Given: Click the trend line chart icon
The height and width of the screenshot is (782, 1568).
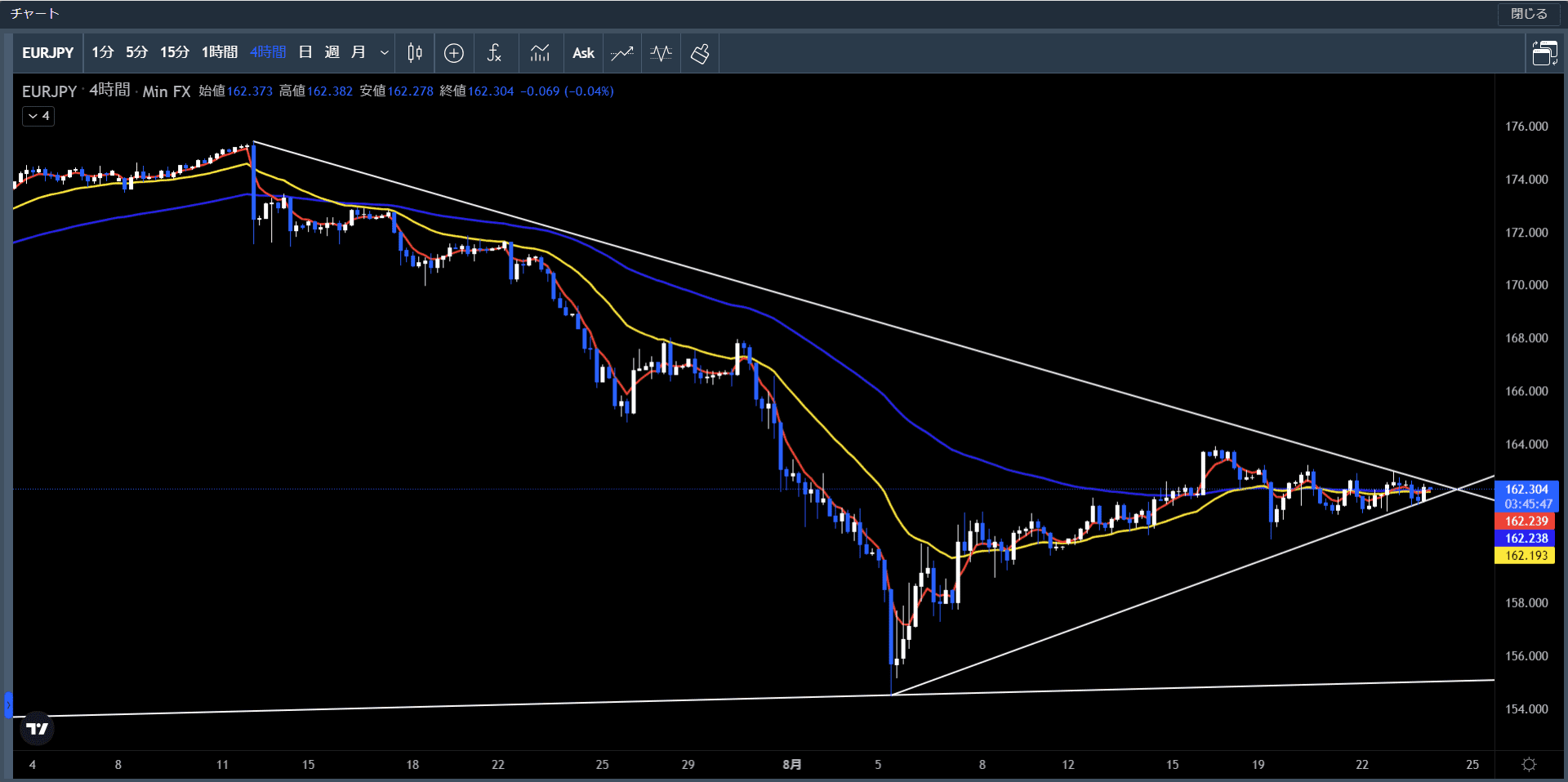Looking at the screenshot, I should (622, 53).
